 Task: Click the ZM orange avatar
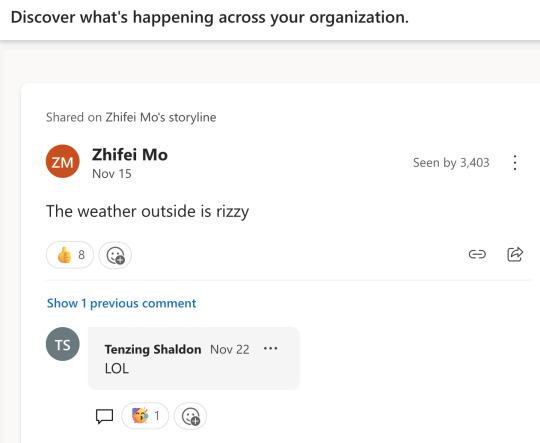pyautogui.click(x=63, y=161)
